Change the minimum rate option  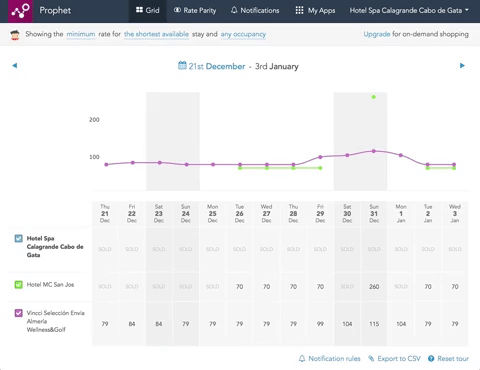[x=81, y=34]
